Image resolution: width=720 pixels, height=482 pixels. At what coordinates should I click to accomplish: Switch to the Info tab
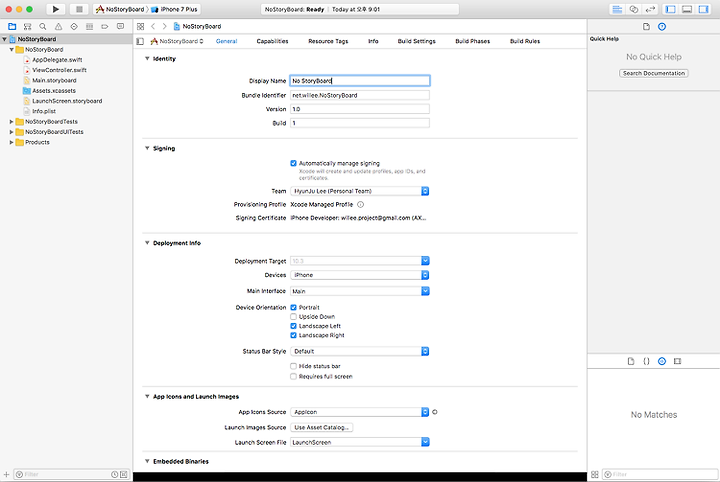tap(373, 41)
